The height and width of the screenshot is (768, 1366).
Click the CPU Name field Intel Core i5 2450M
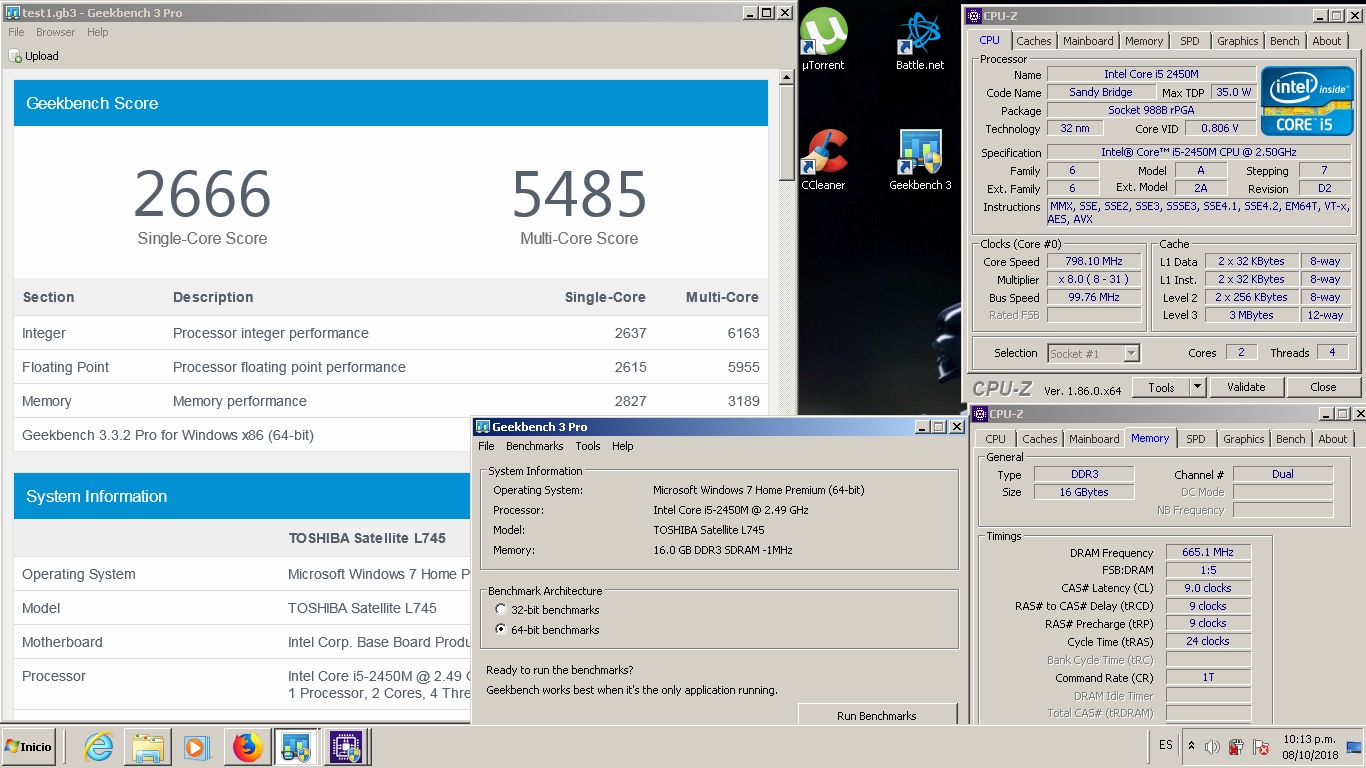[x=1151, y=74]
